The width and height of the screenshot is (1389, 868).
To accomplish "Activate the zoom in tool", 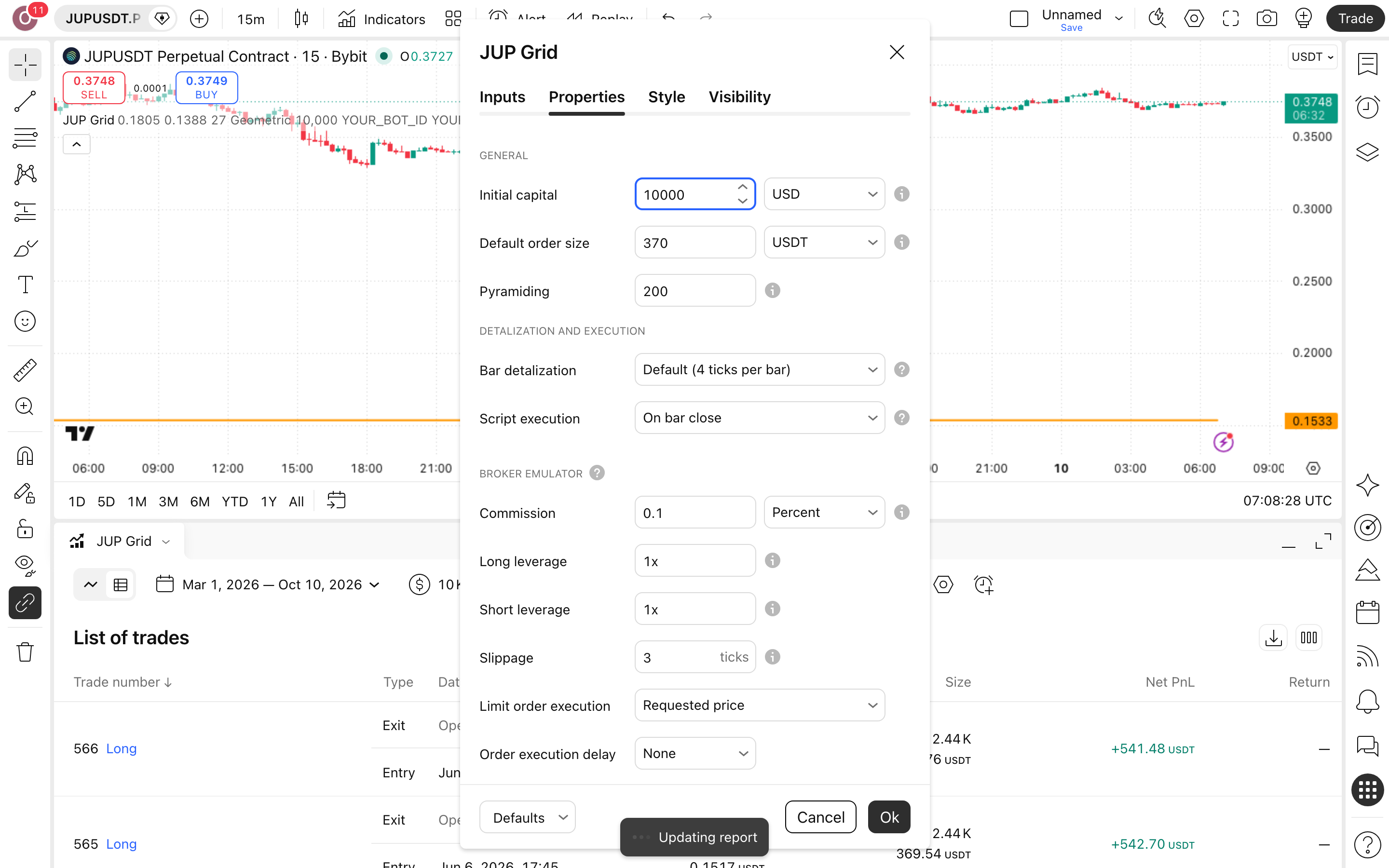I will click(x=25, y=407).
